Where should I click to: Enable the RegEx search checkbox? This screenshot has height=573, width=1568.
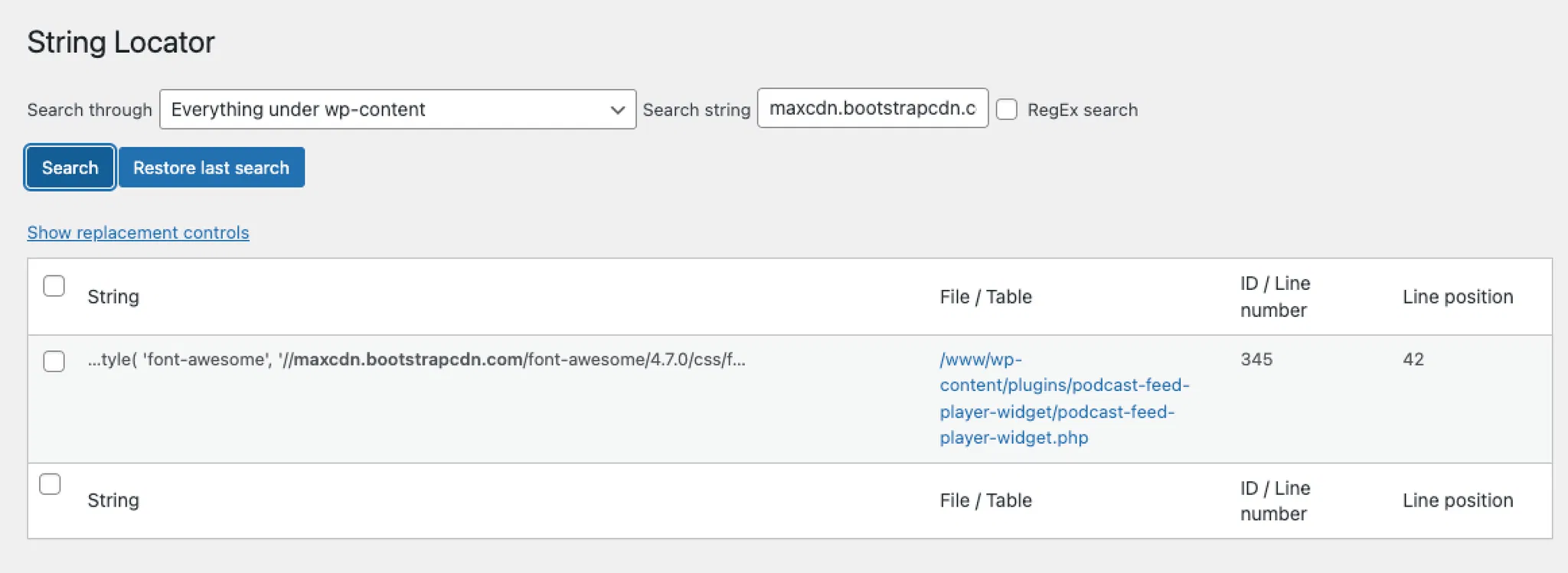coord(1007,109)
